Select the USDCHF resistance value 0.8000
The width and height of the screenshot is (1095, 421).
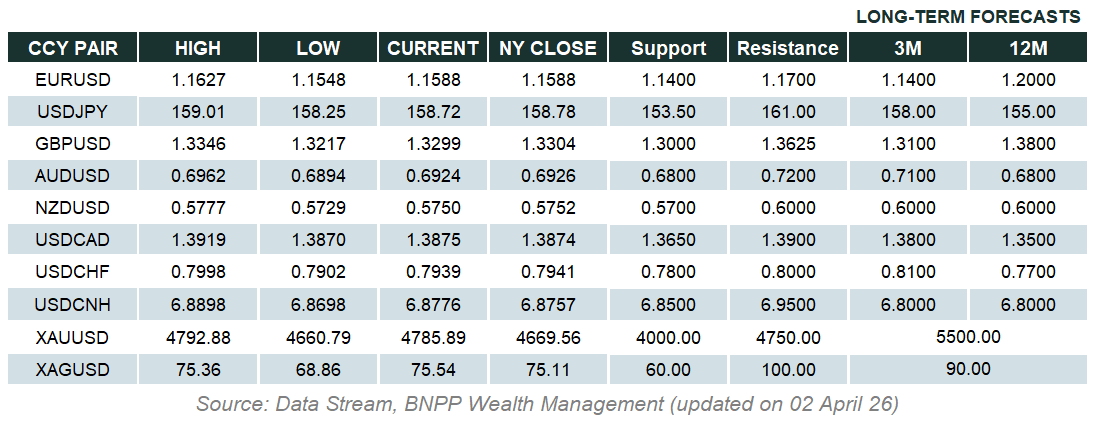(x=787, y=273)
